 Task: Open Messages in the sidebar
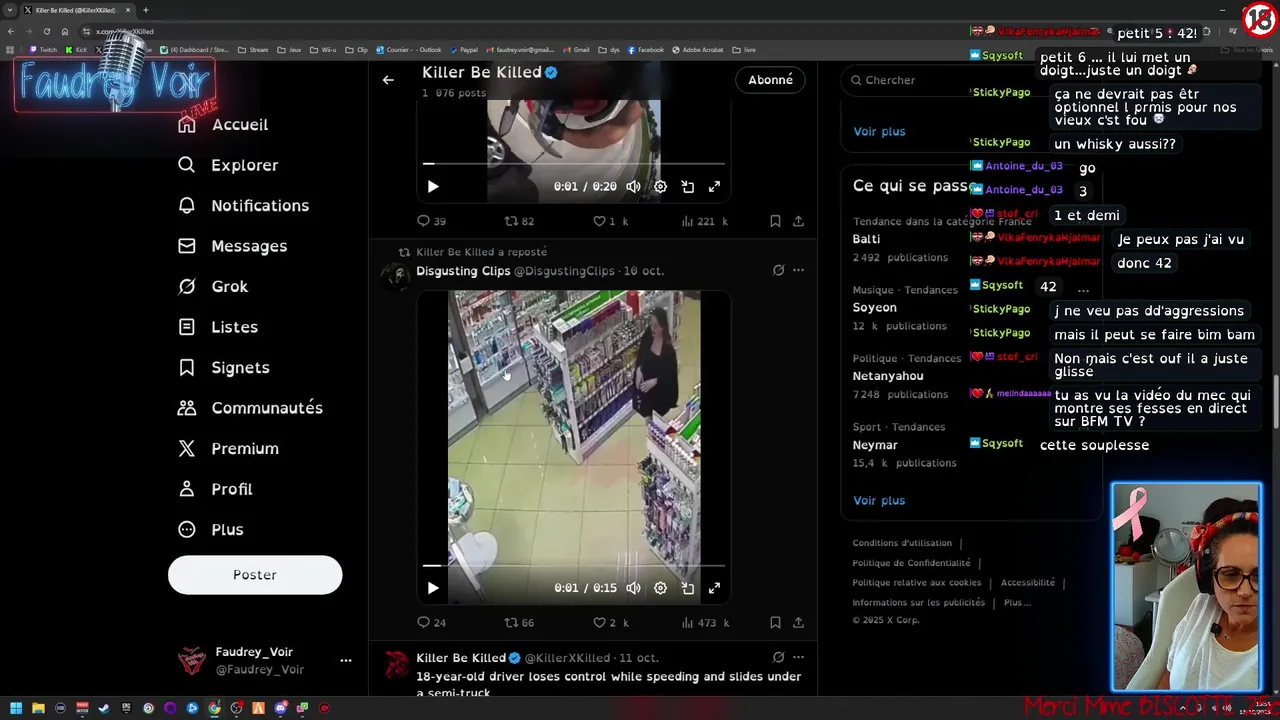point(232,246)
